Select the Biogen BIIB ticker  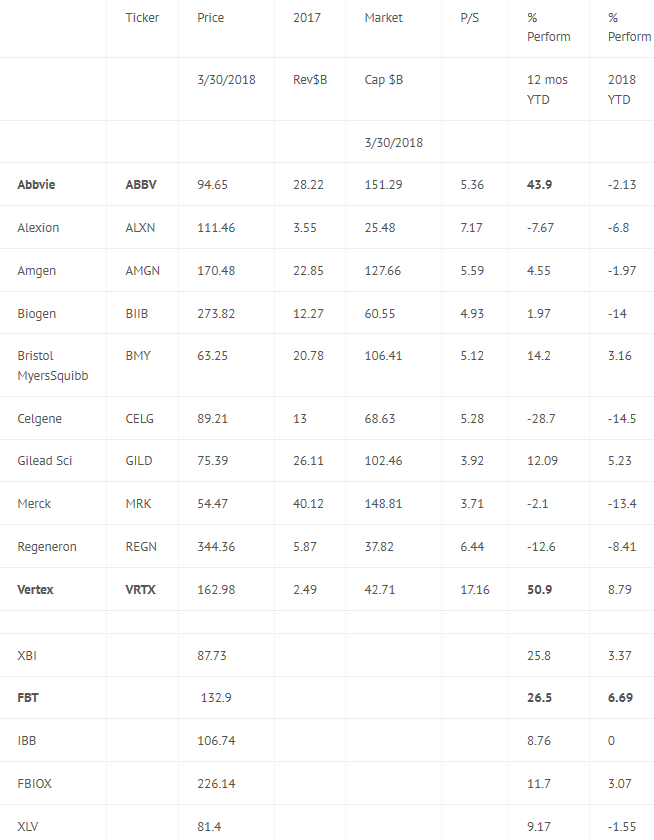click(x=137, y=313)
